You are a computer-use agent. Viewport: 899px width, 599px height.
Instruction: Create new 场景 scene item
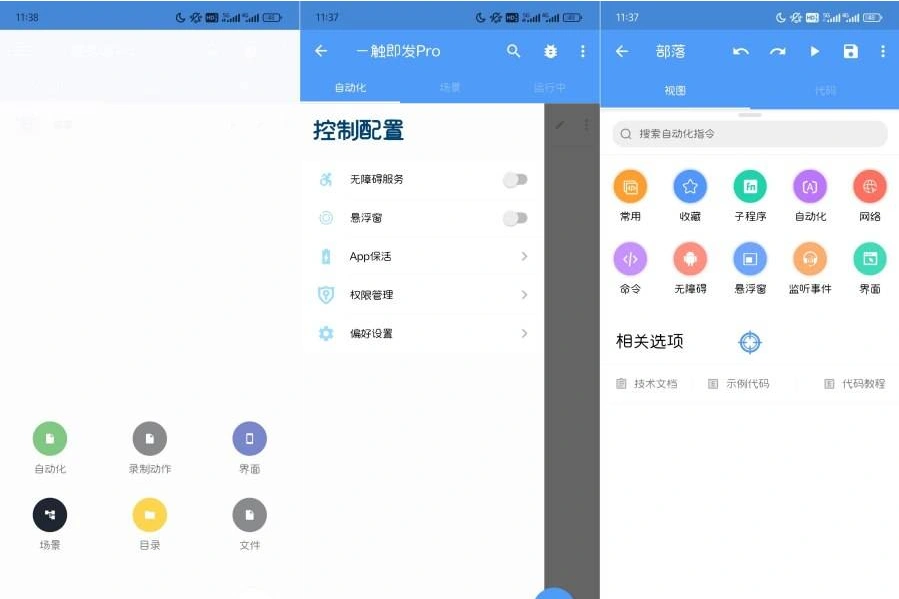[x=50, y=515]
